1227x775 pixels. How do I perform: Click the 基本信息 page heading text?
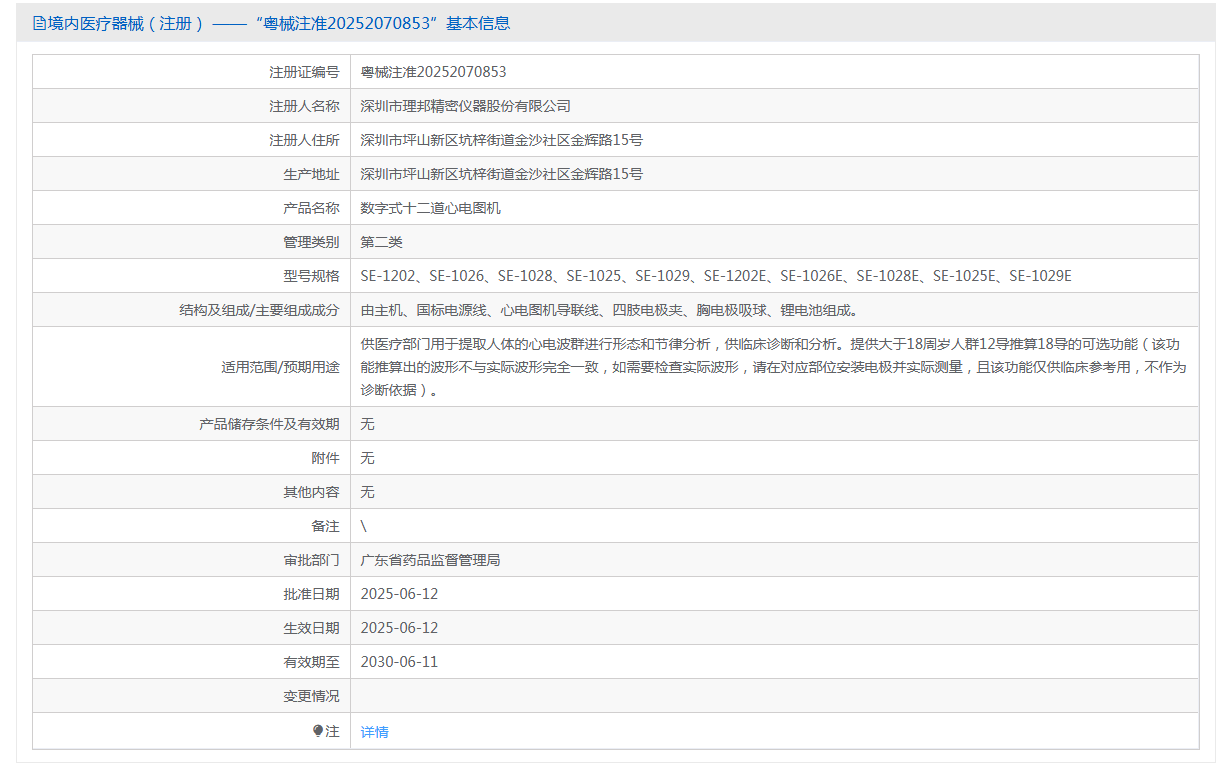point(478,23)
